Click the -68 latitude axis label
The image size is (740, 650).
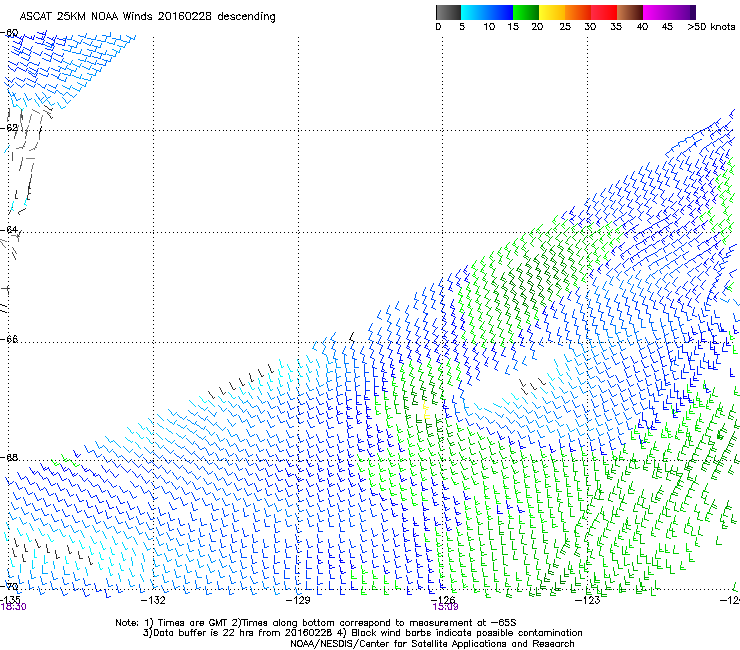9,458
